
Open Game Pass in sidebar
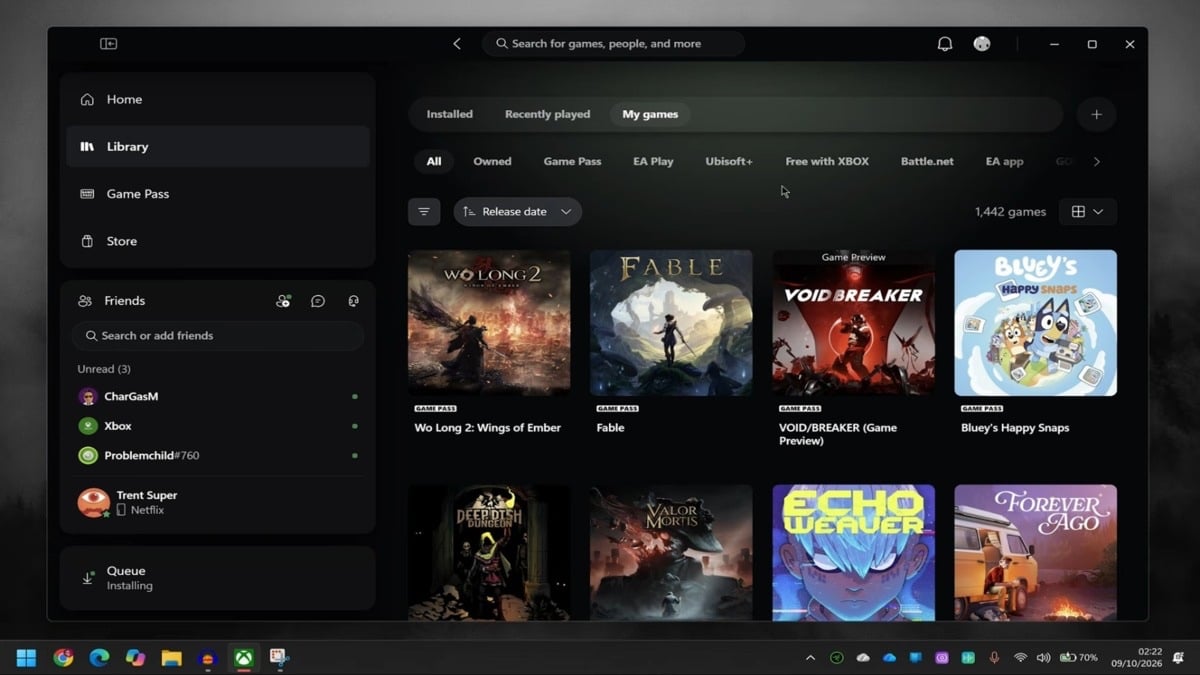218,194
